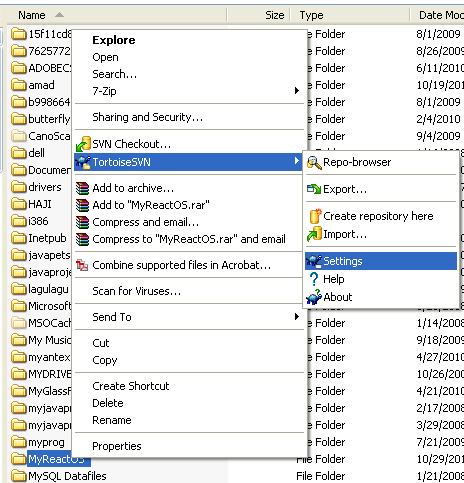Viewport: 464px width, 483px height.
Task: Click the dell folder icon
Action: pyautogui.click(x=18, y=153)
